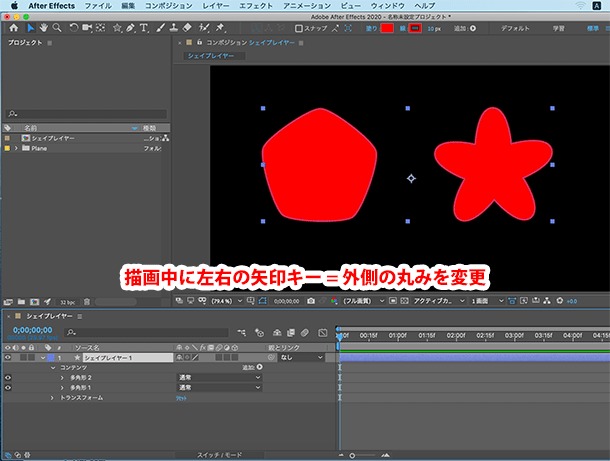Expand the 多角形 1 group

click(x=62, y=388)
